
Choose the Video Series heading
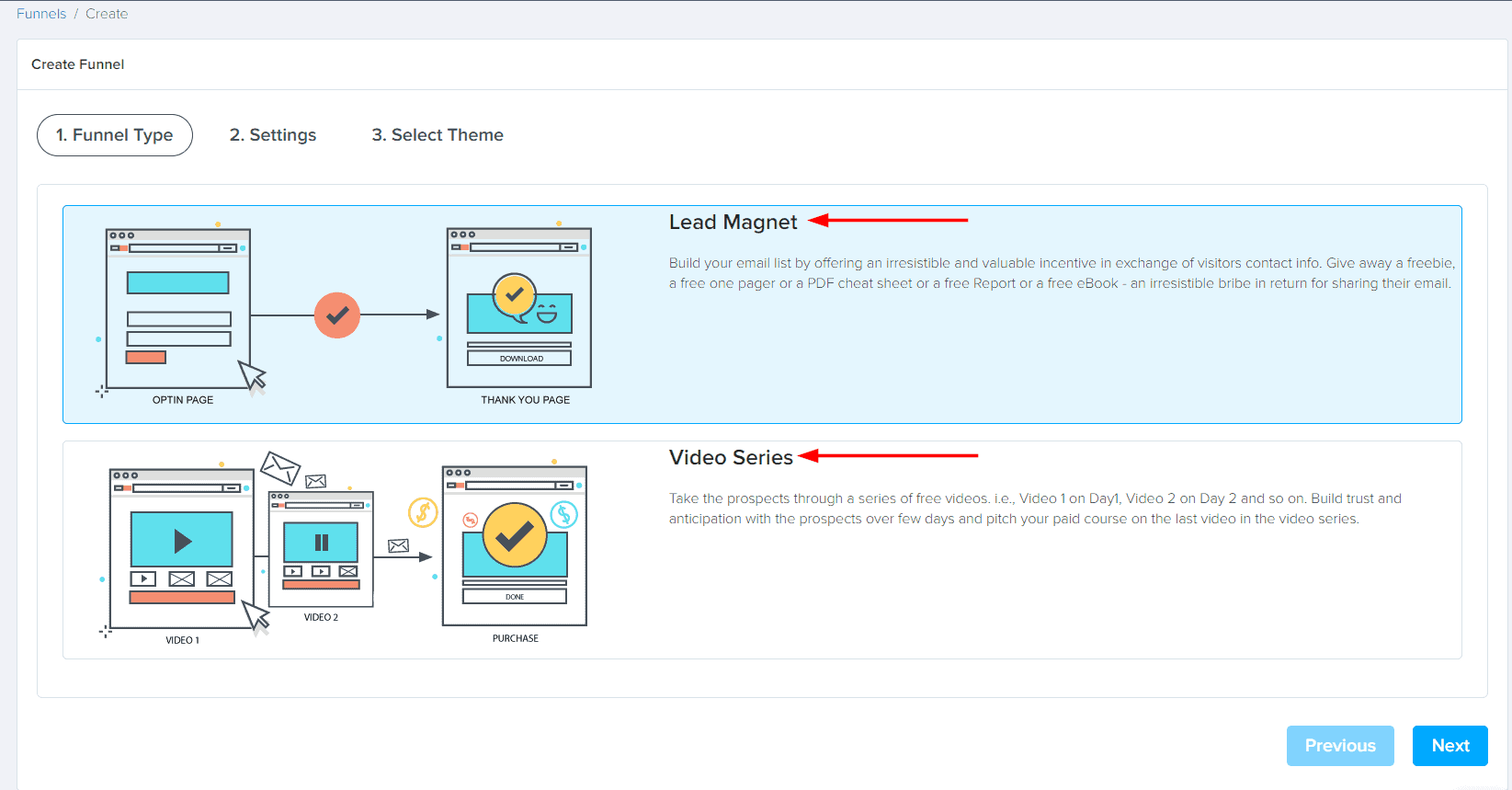click(731, 457)
